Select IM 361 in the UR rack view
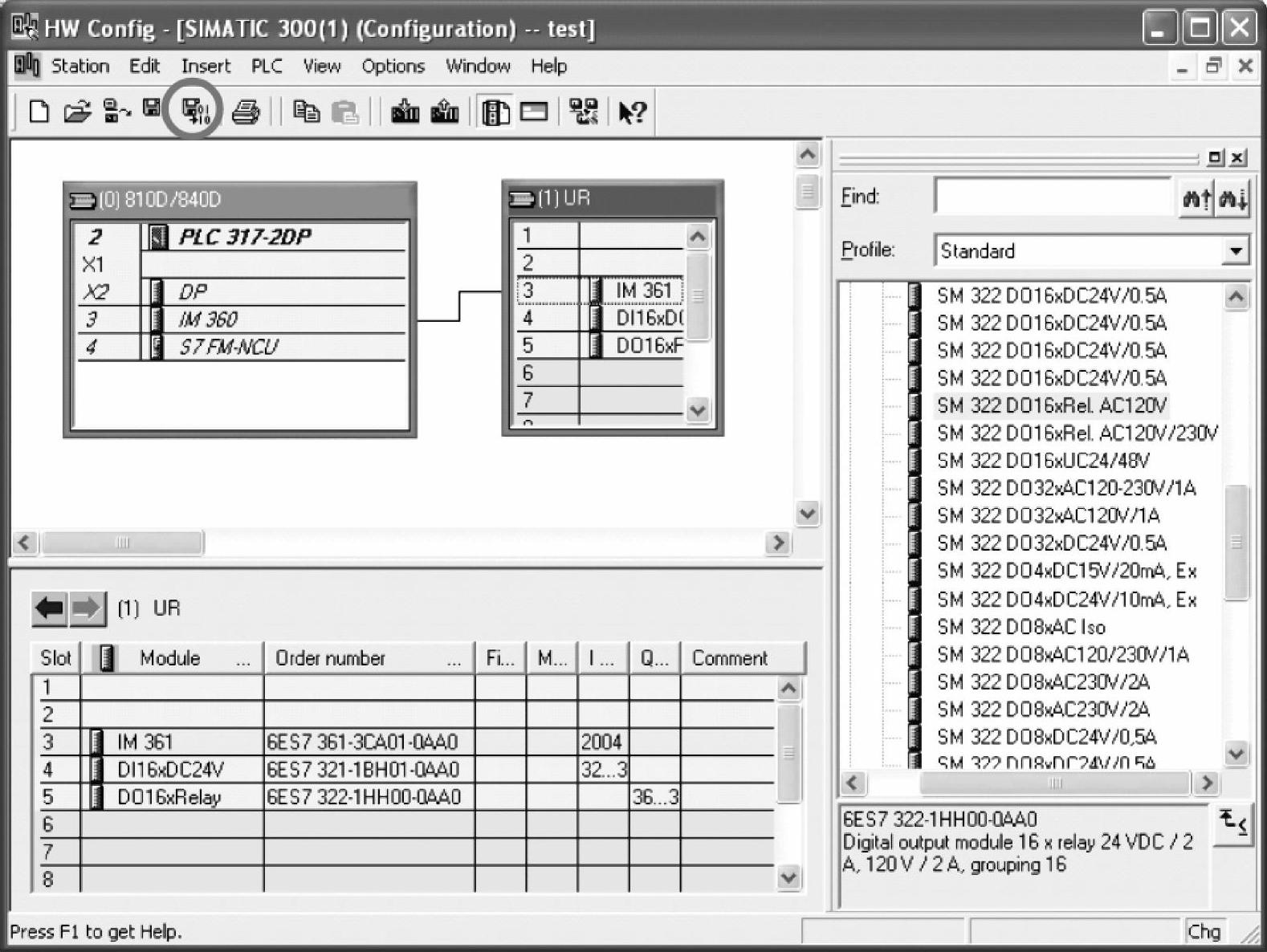The image size is (1267, 952). 601,291
